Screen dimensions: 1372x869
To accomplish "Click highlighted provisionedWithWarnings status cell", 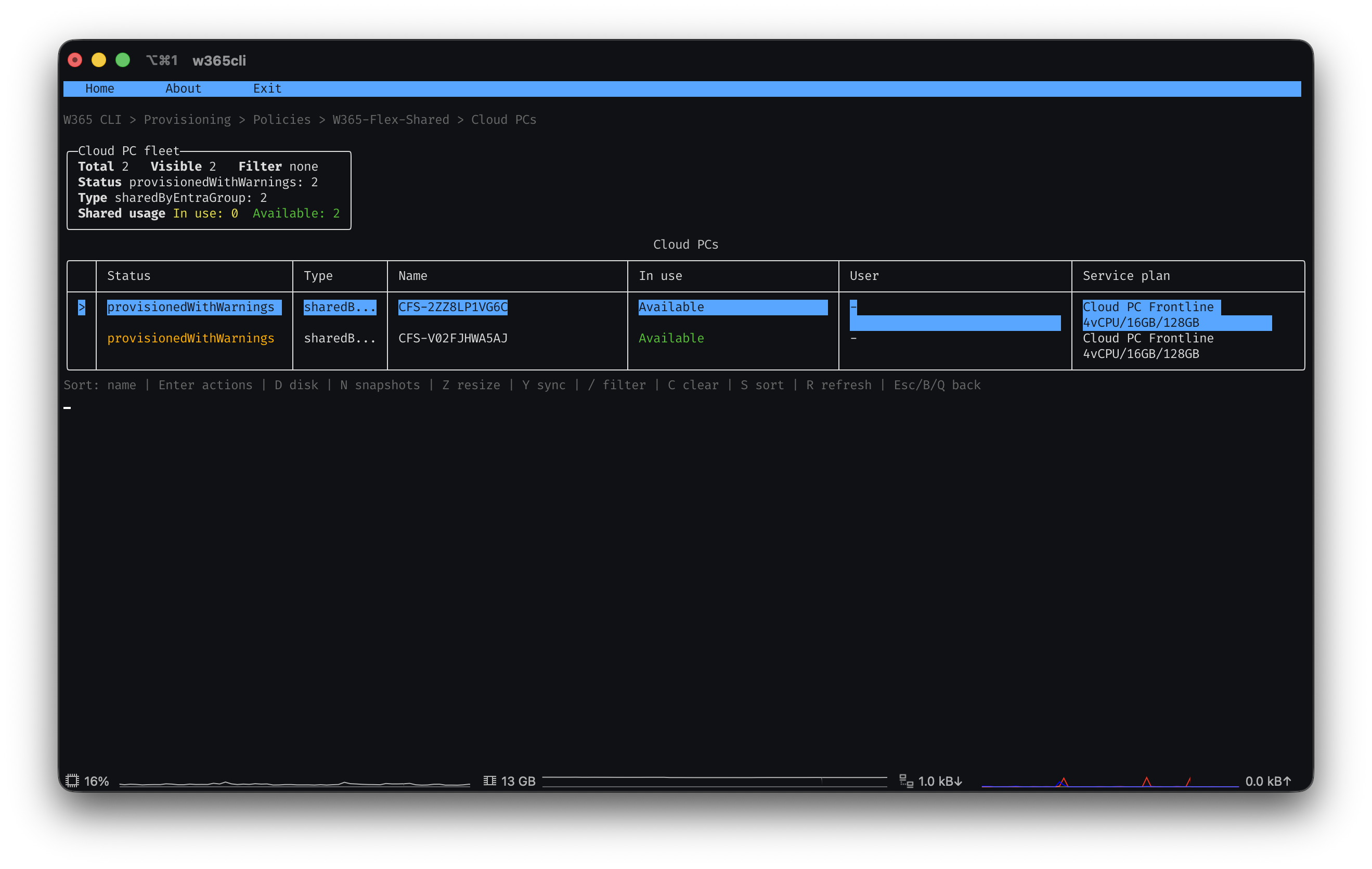I will [x=195, y=308].
